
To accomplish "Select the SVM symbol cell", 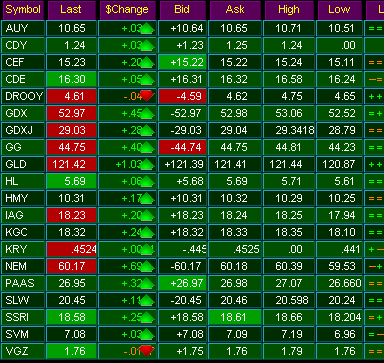I will [23, 334].
